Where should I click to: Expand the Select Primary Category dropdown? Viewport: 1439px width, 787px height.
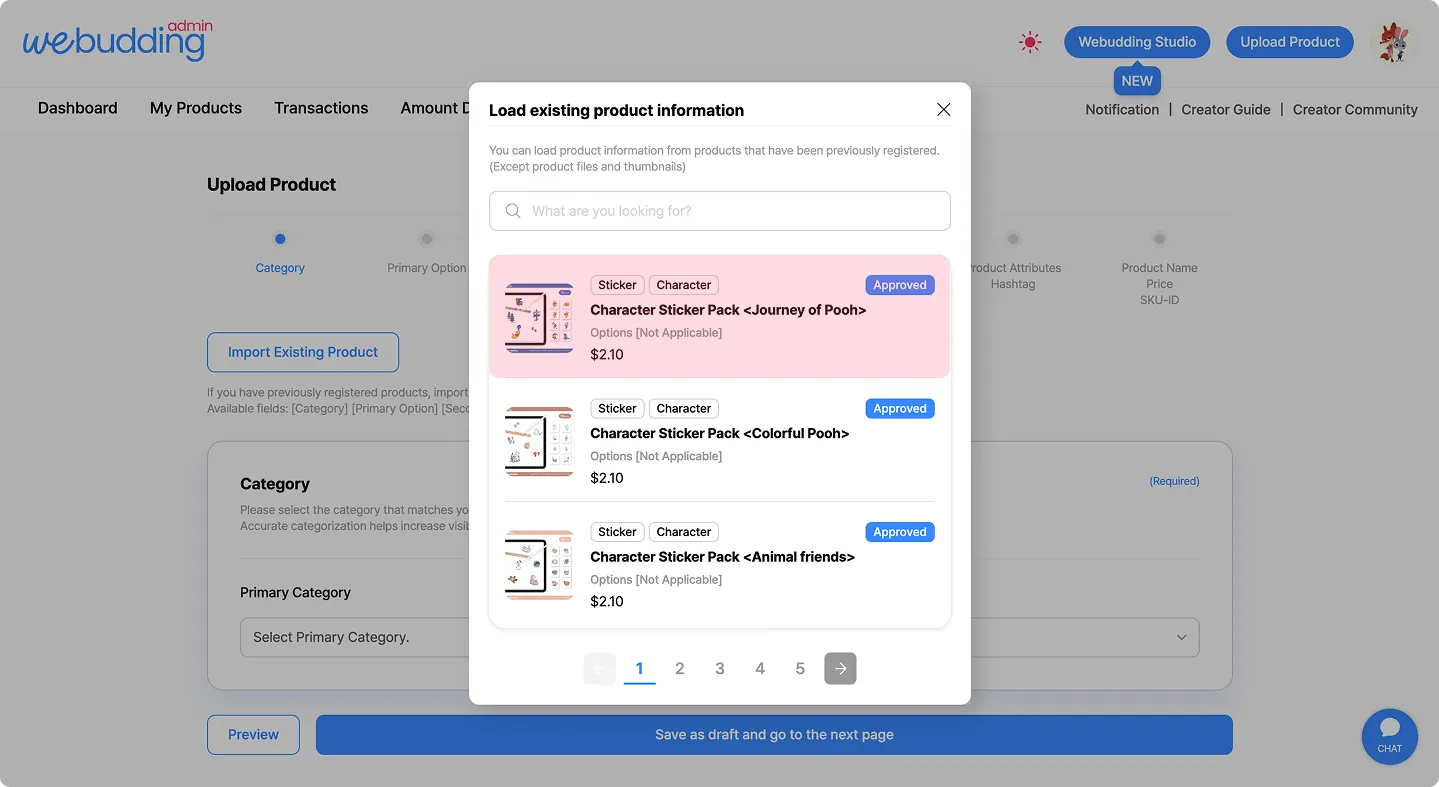[720, 637]
